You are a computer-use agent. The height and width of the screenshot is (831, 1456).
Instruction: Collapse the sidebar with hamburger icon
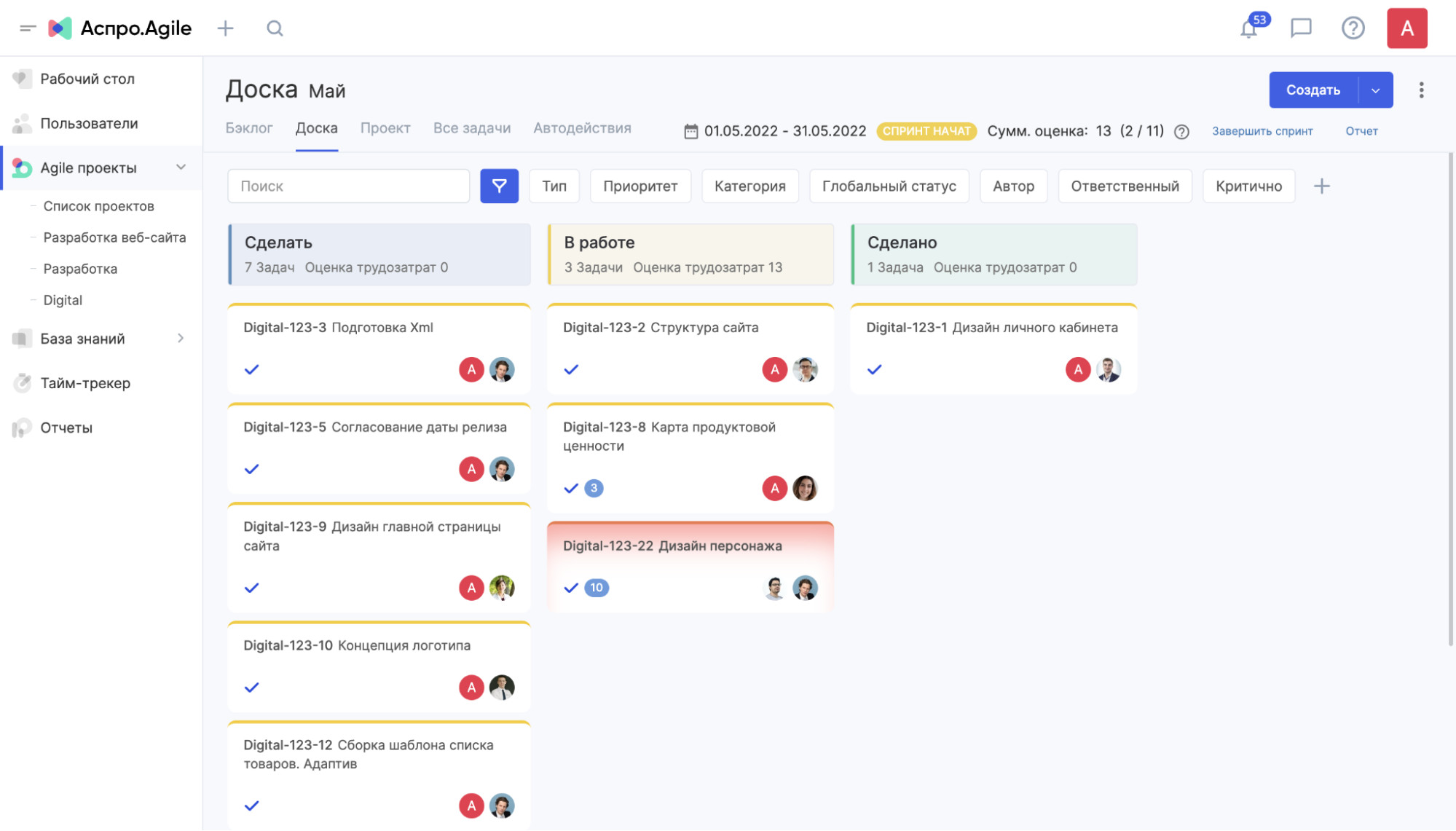pyautogui.click(x=28, y=28)
